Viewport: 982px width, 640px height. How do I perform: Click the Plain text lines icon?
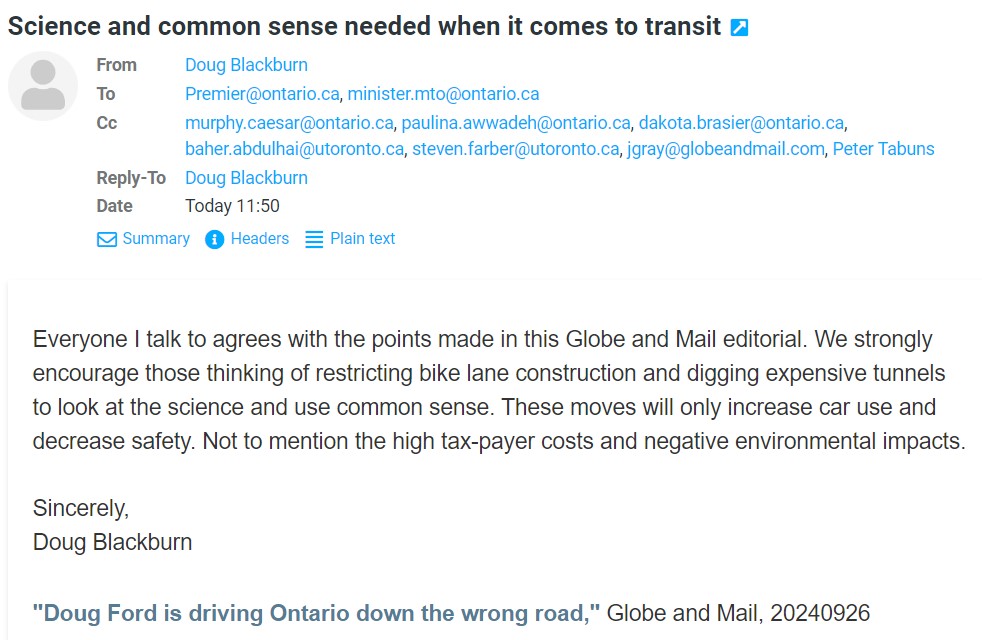point(314,239)
